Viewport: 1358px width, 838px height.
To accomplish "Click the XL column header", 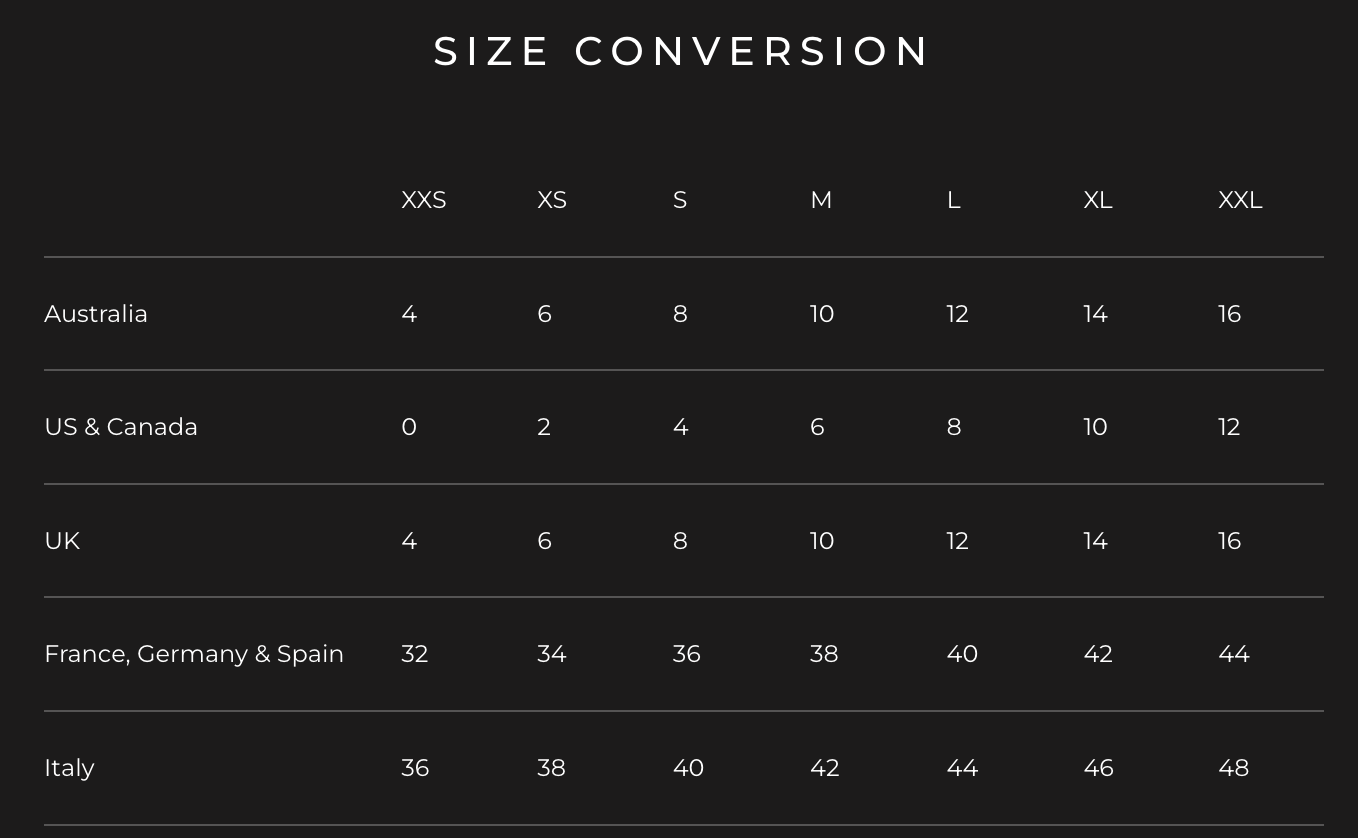I will pyautogui.click(x=1097, y=200).
